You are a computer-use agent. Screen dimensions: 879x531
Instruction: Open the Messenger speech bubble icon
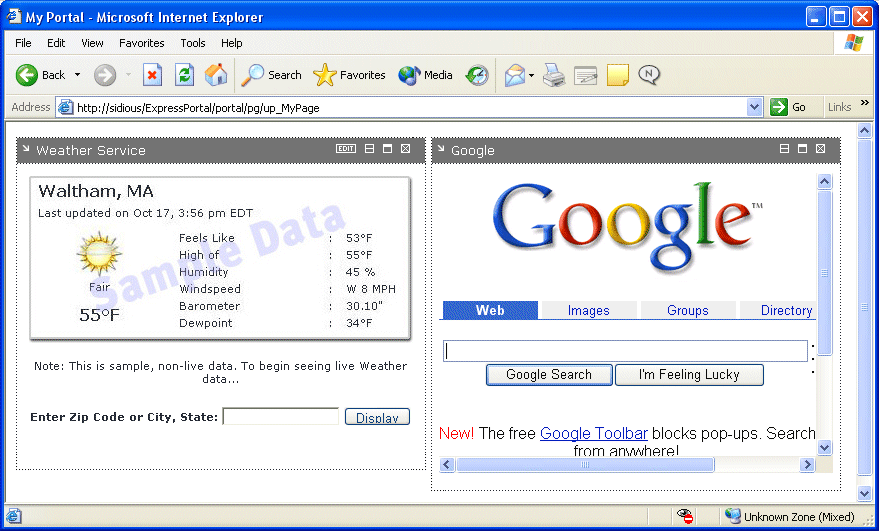[649, 75]
